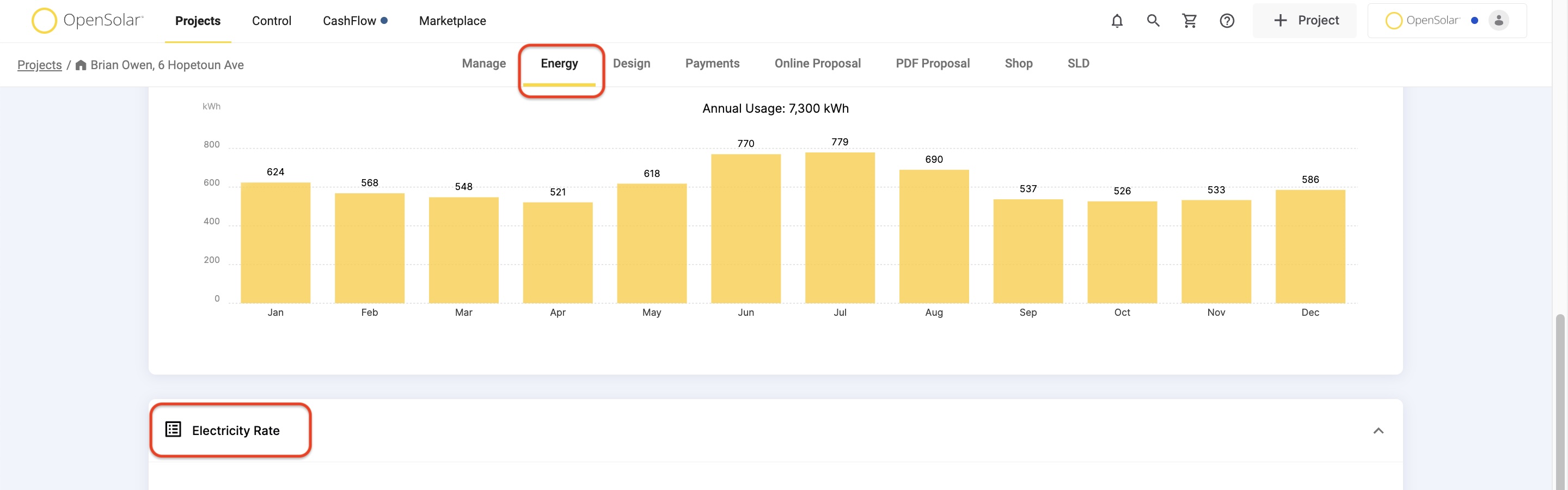This screenshot has width=1568, height=490.
Task: Click the OpenSolar logo top left
Action: (88, 21)
